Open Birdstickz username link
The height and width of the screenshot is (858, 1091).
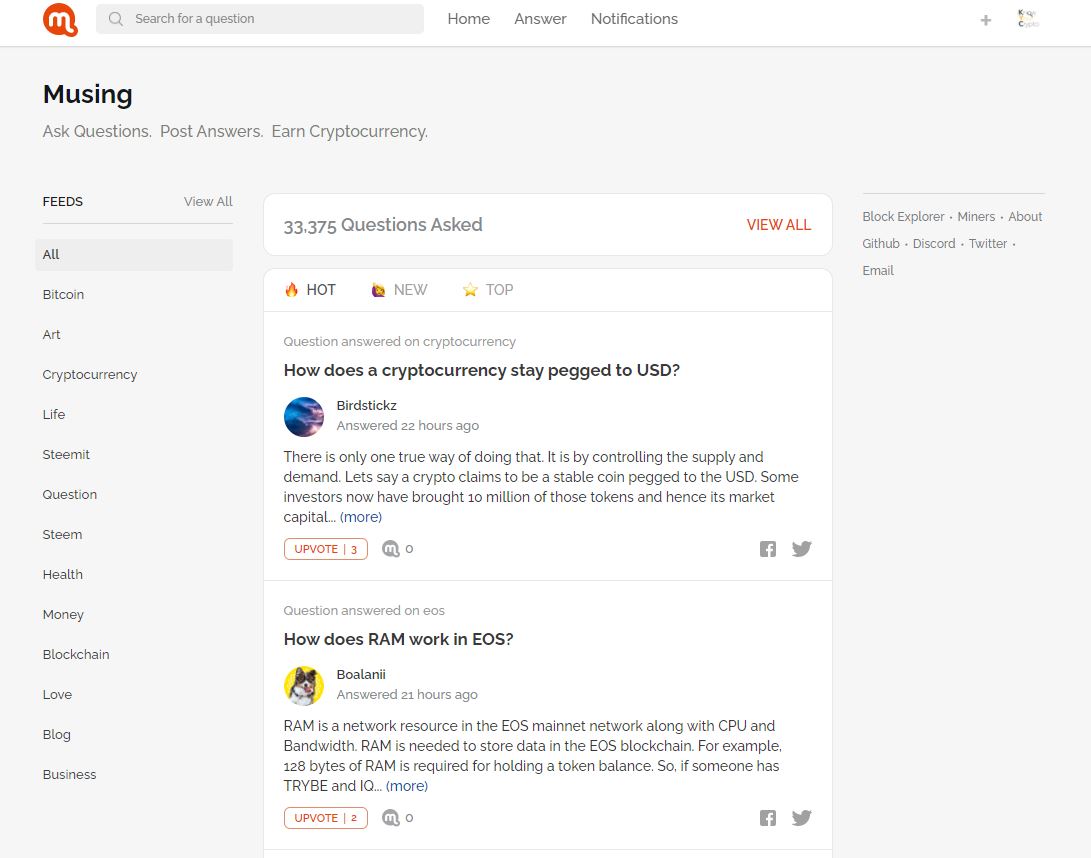[367, 406]
